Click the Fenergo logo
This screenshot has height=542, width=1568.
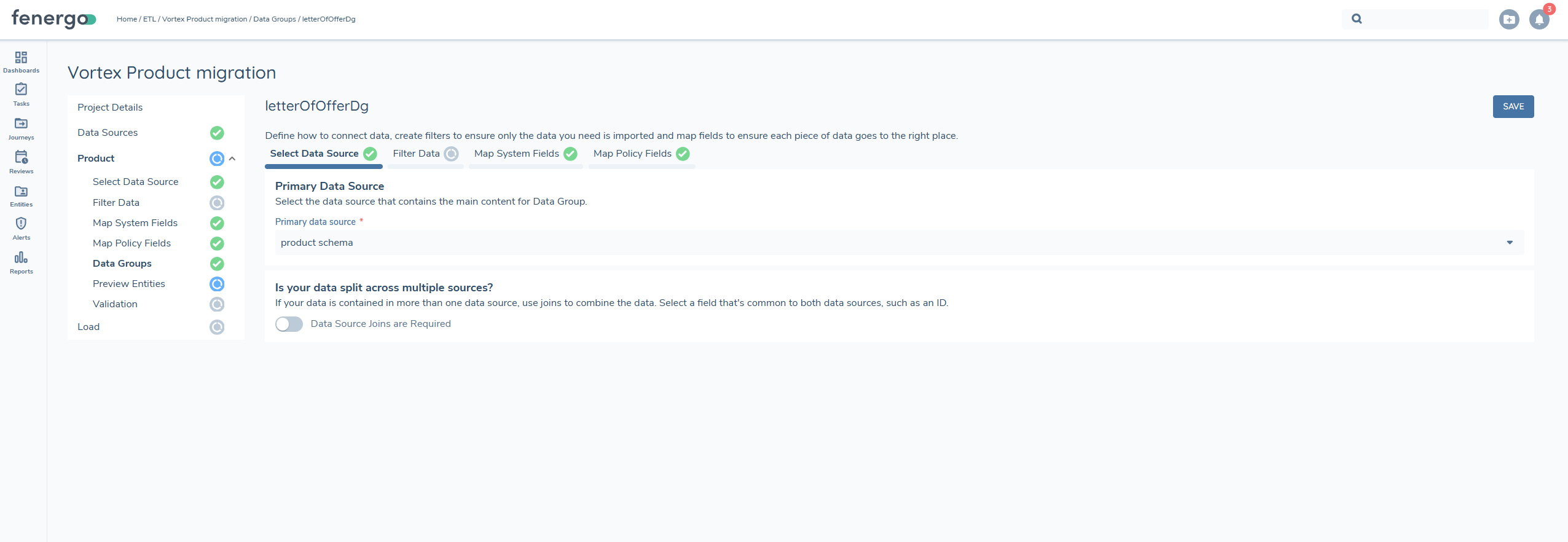[54, 19]
